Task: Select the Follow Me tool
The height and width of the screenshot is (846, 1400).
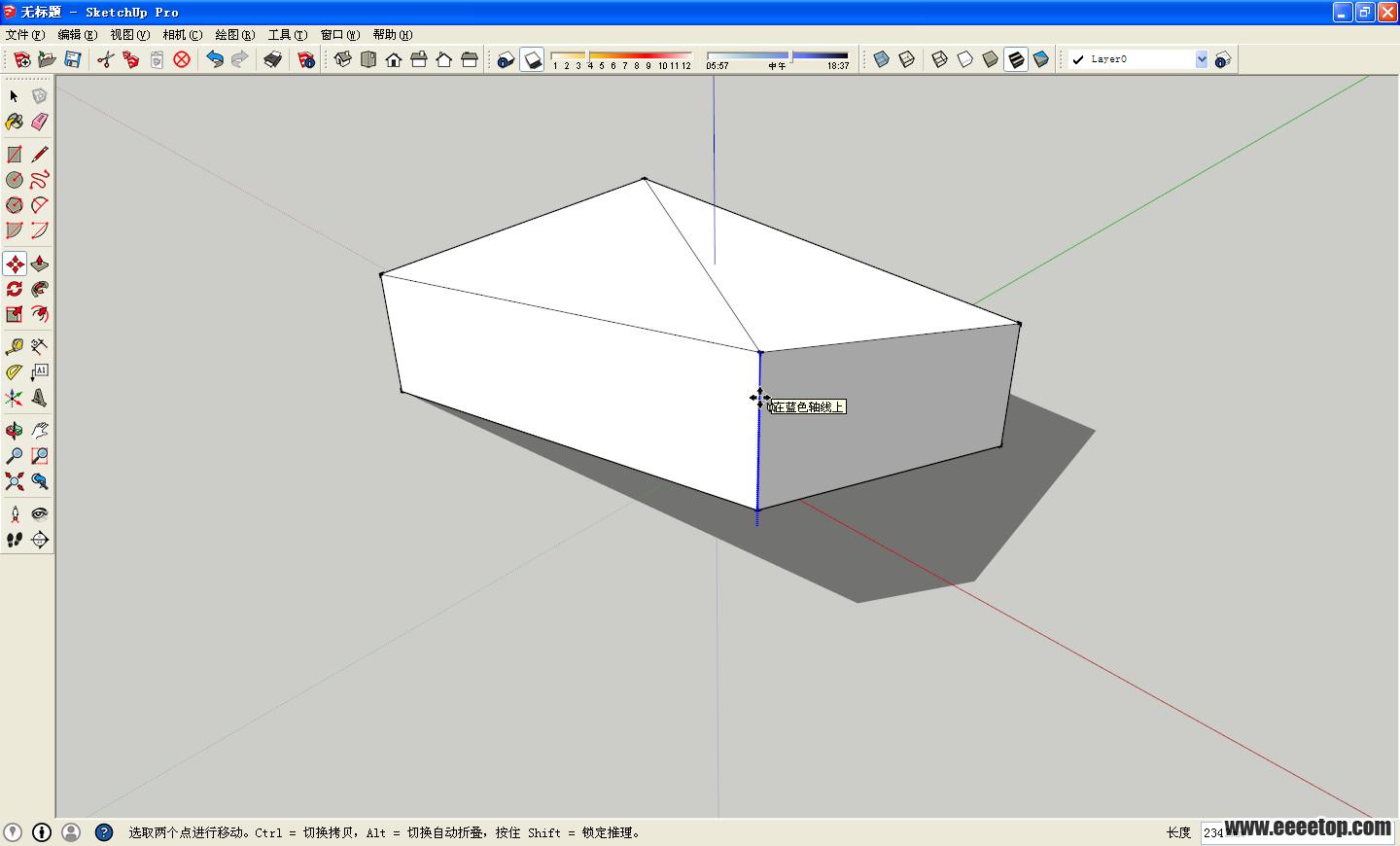Action: pyautogui.click(x=40, y=289)
